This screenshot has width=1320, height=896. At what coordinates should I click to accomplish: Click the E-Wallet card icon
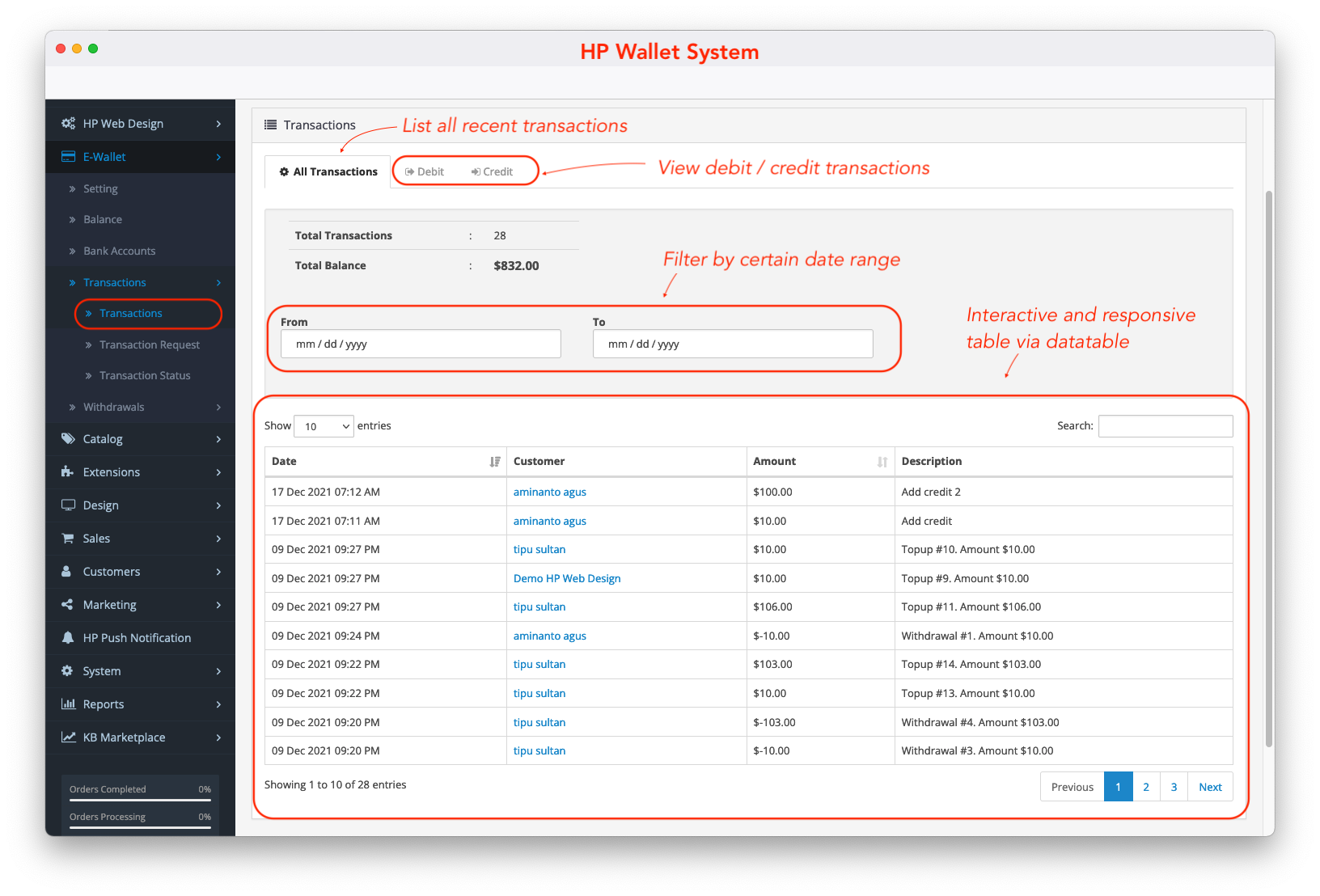tap(68, 157)
